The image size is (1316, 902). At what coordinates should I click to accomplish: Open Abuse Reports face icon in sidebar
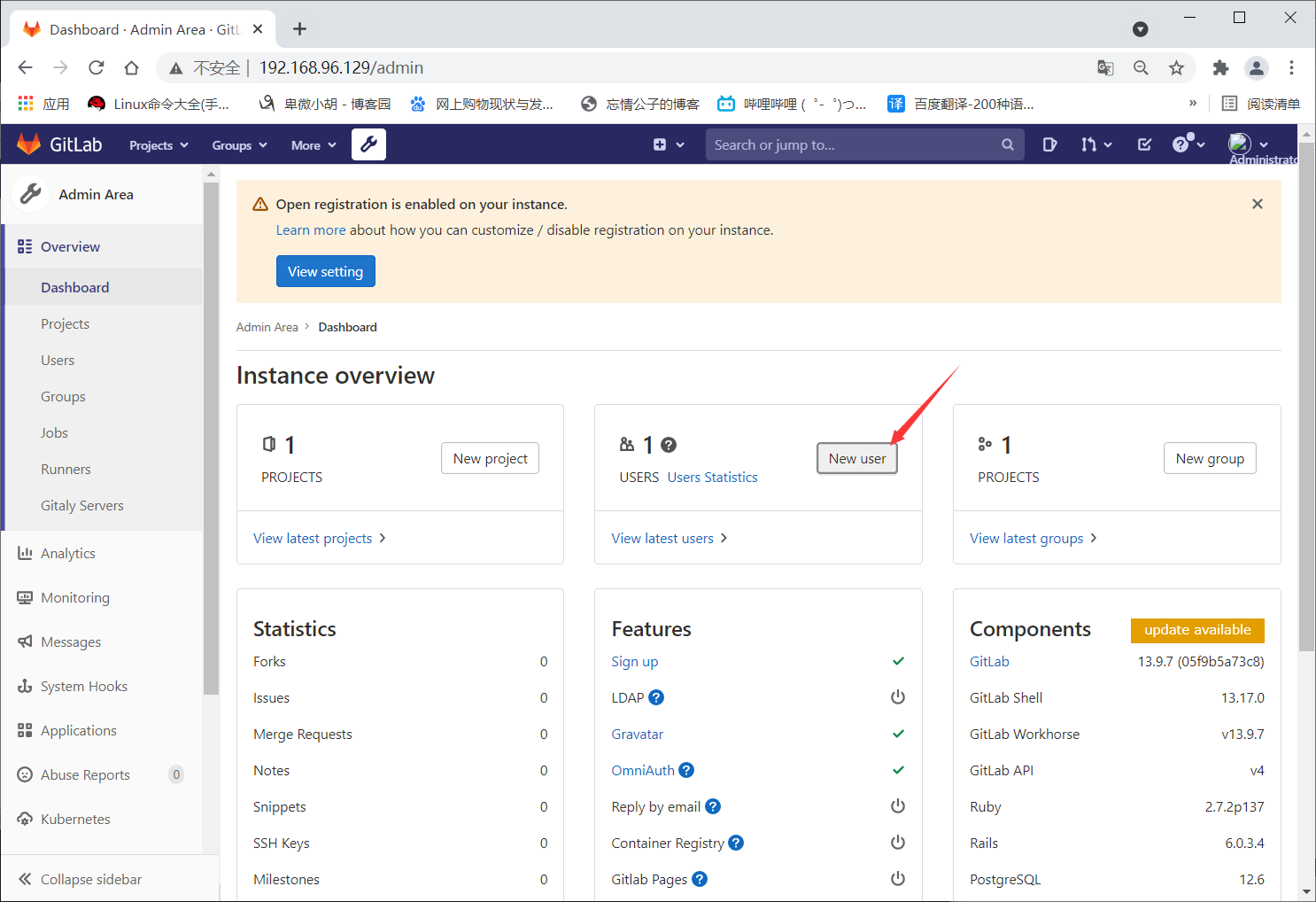click(25, 774)
